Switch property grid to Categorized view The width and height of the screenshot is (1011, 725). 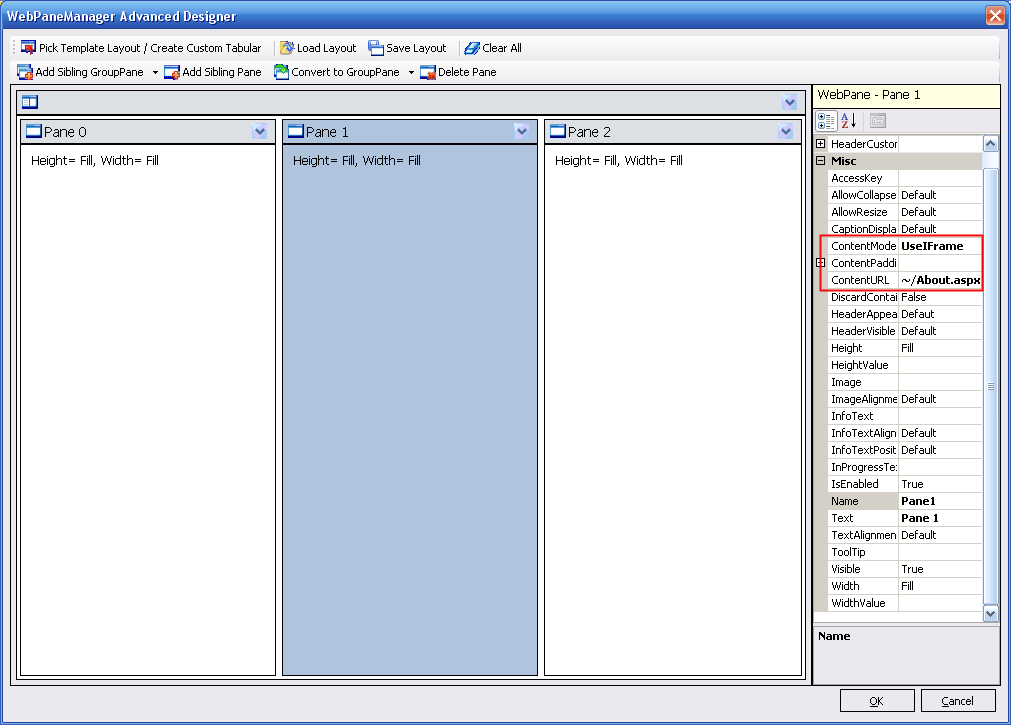[827, 121]
